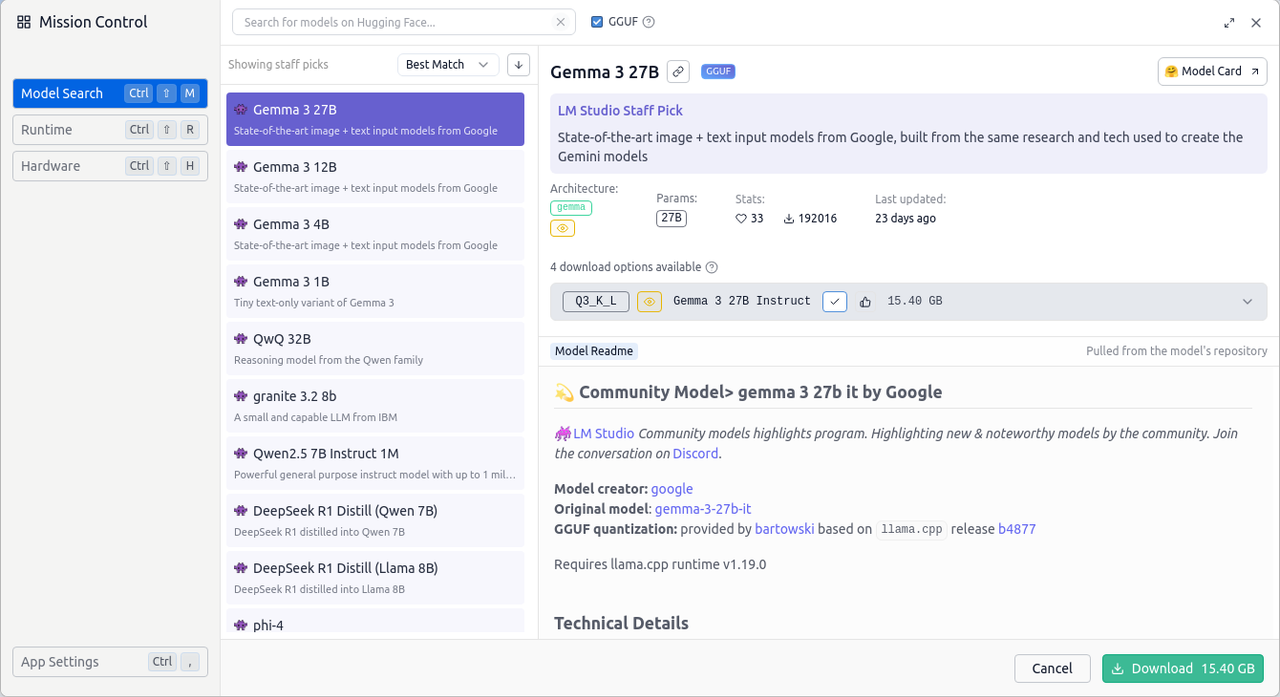
Task: Download the 15.40 GB model
Action: click(x=1182, y=668)
